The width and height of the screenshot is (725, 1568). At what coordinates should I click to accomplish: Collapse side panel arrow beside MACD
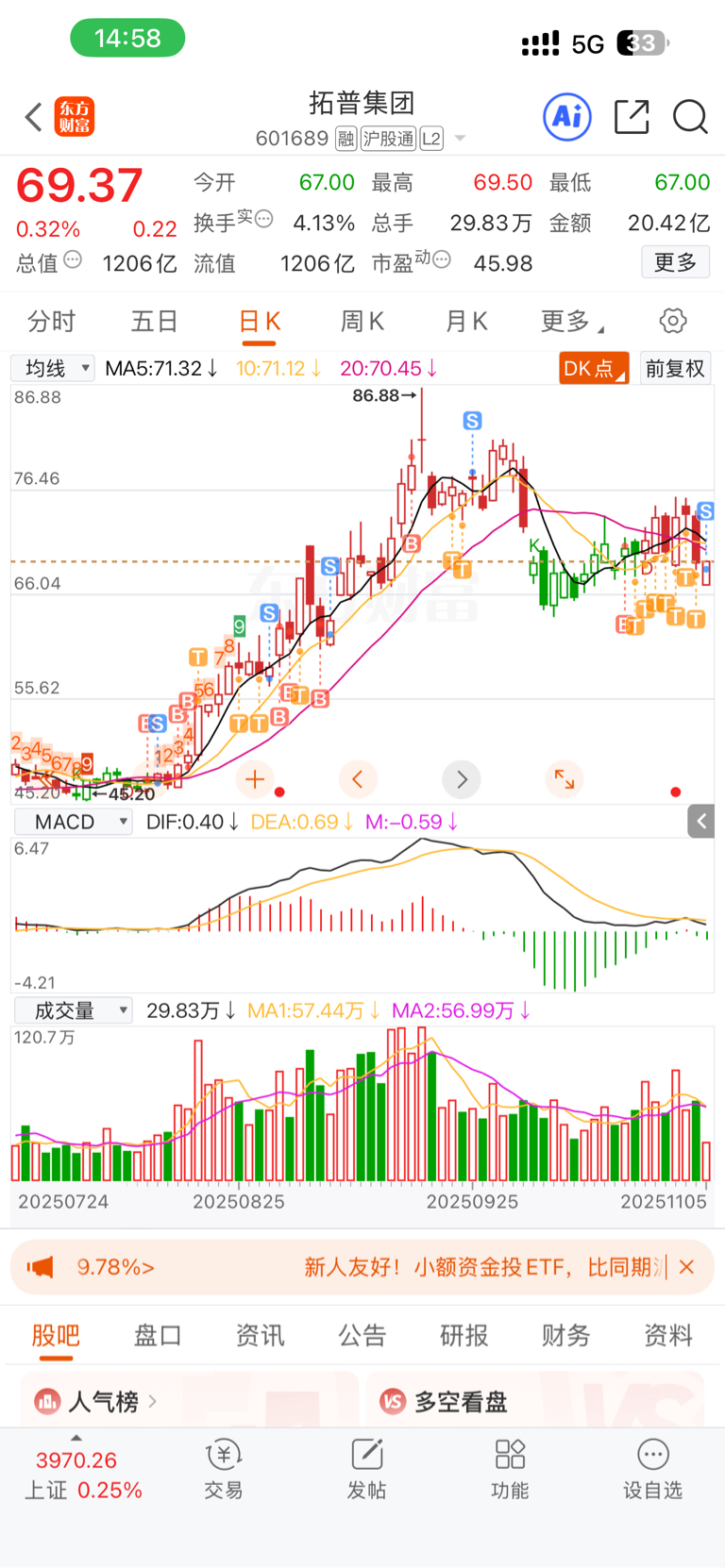tap(701, 822)
